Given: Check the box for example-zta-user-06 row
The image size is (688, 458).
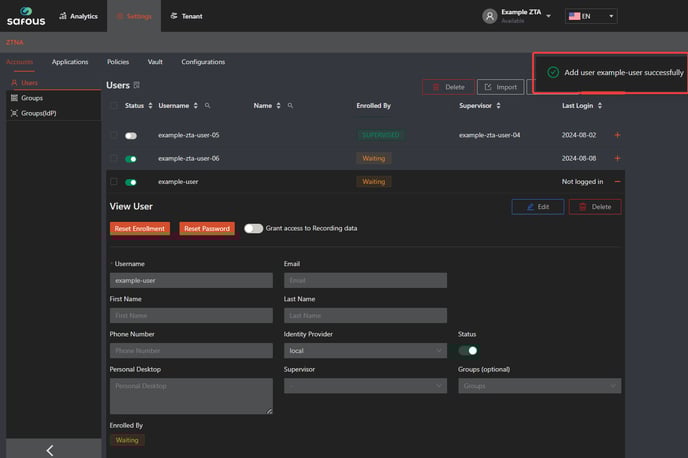Looking at the screenshot, I should click(x=114, y=158).
